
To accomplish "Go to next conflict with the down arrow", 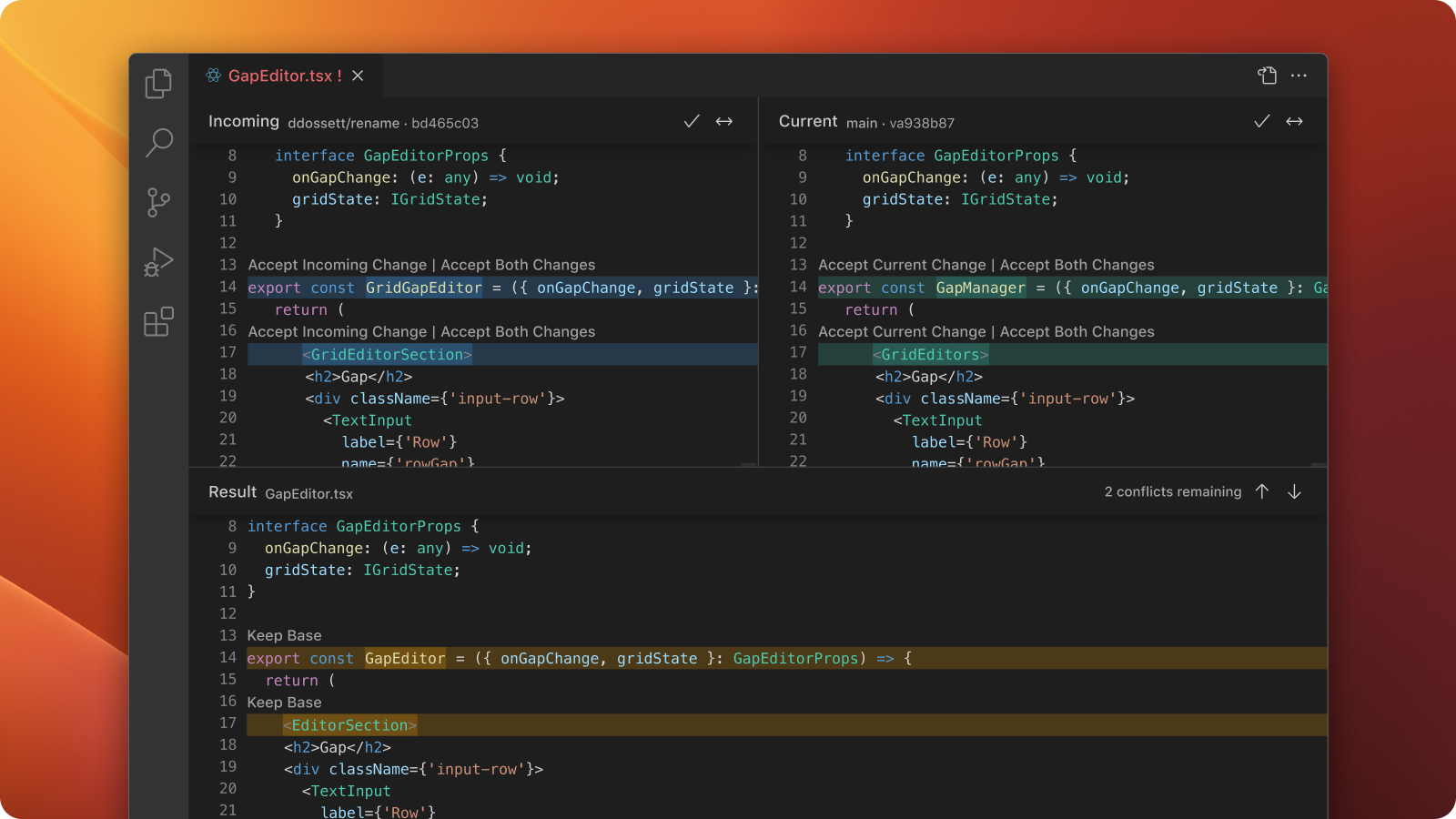I will (1294, 491).
